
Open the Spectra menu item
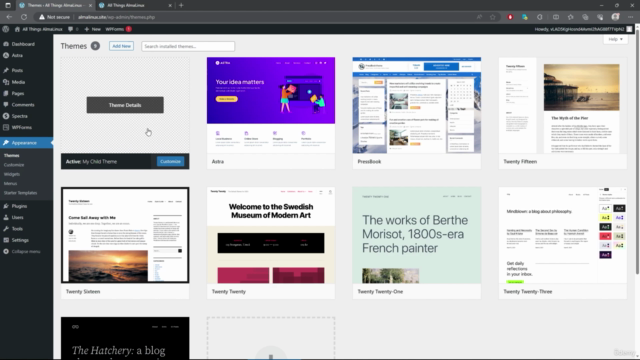[x=20, y=116]
